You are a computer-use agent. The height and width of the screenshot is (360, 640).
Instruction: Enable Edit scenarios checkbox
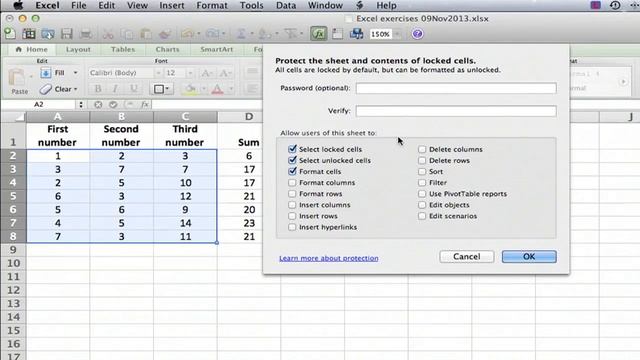coord(422,216)
